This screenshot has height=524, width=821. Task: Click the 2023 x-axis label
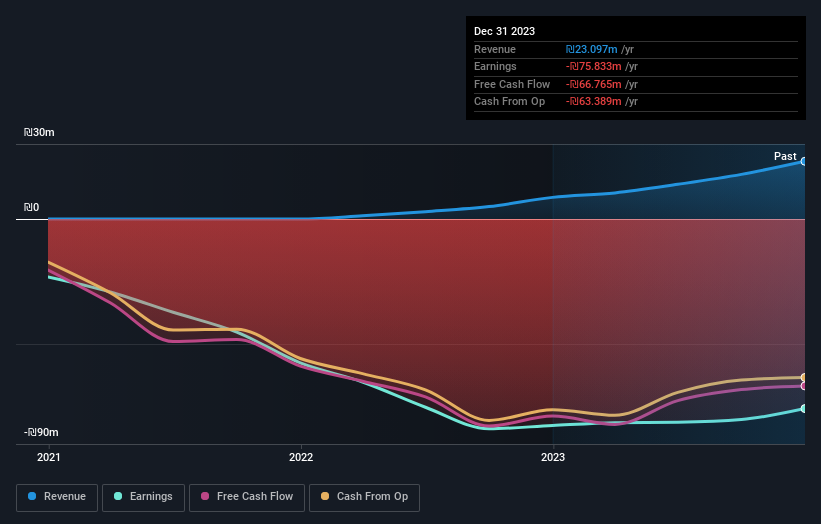click(x=553, y=458)
